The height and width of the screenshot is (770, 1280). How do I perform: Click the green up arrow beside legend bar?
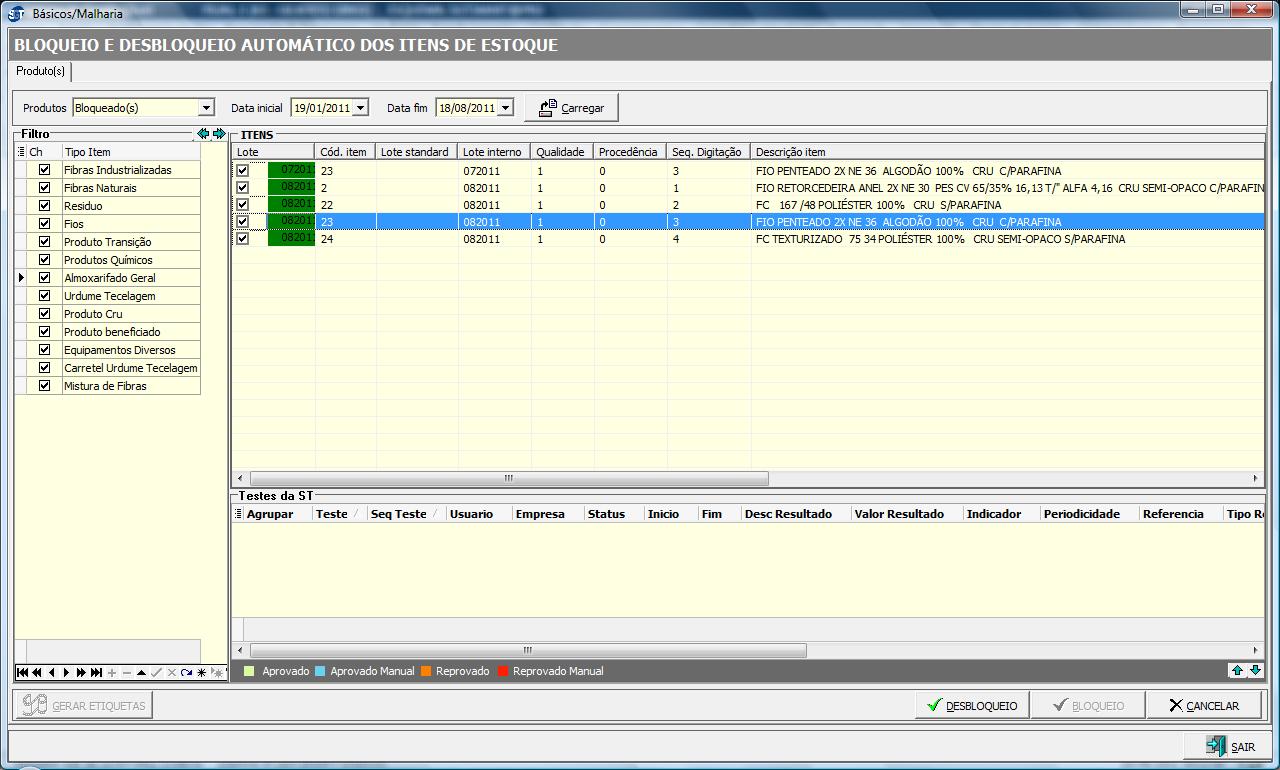(x=1237, y=670)
